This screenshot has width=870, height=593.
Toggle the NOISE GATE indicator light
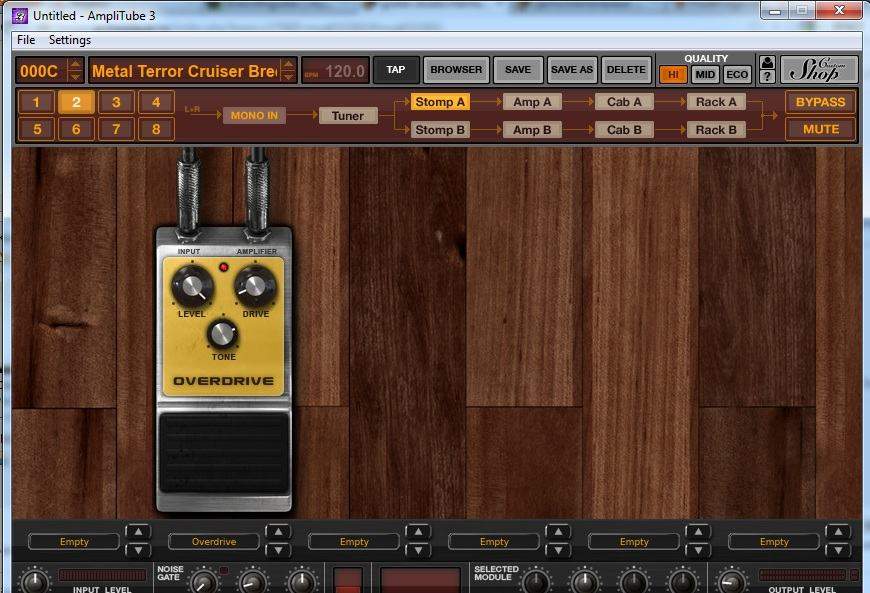[x=224, y=570]
